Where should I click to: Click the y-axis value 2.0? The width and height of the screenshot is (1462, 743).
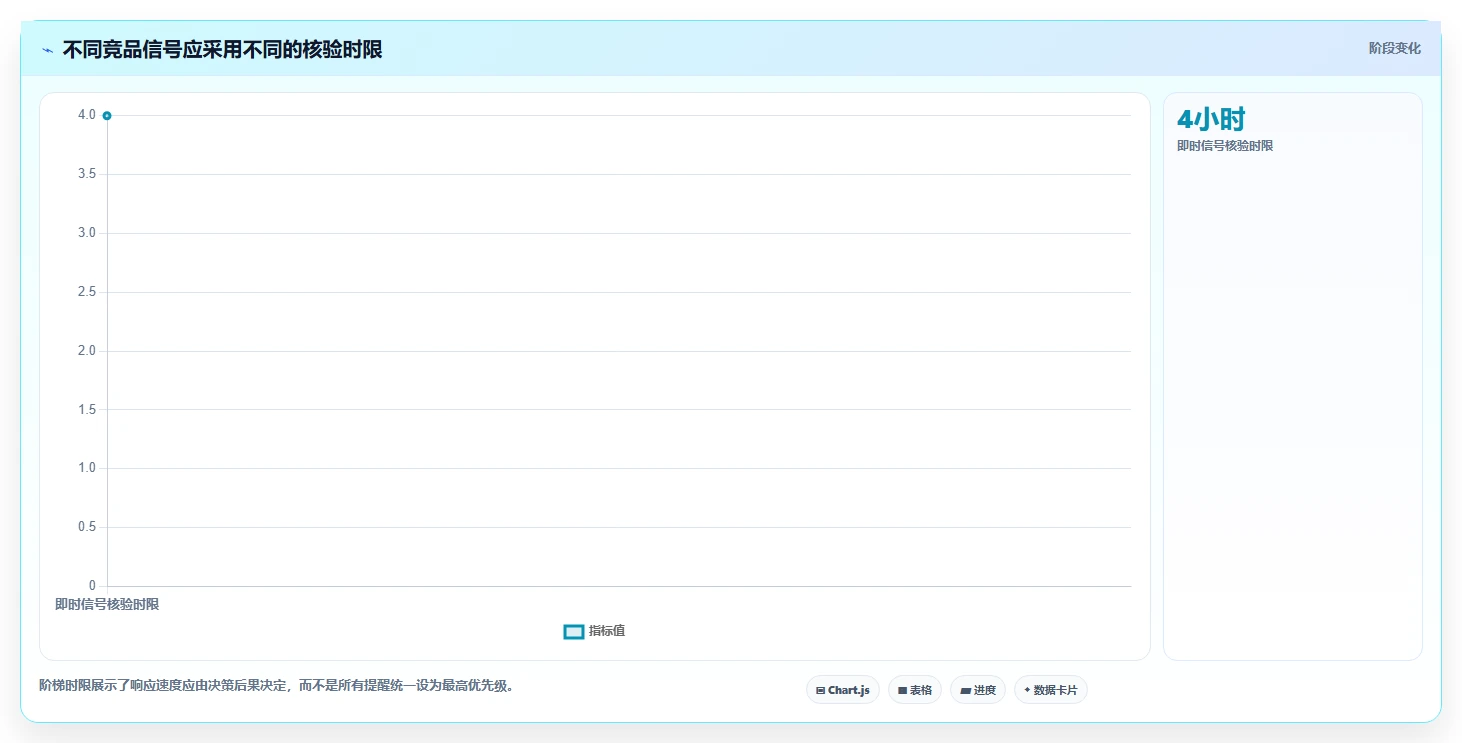click(87, 351)
